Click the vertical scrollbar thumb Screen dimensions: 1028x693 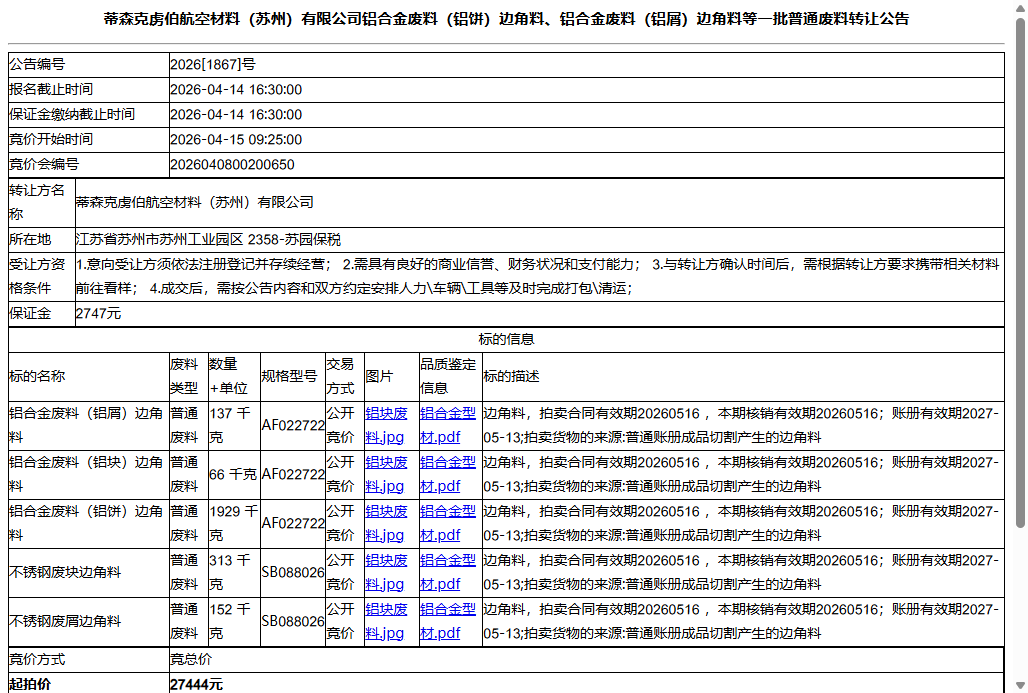(x=1019, y=273)
